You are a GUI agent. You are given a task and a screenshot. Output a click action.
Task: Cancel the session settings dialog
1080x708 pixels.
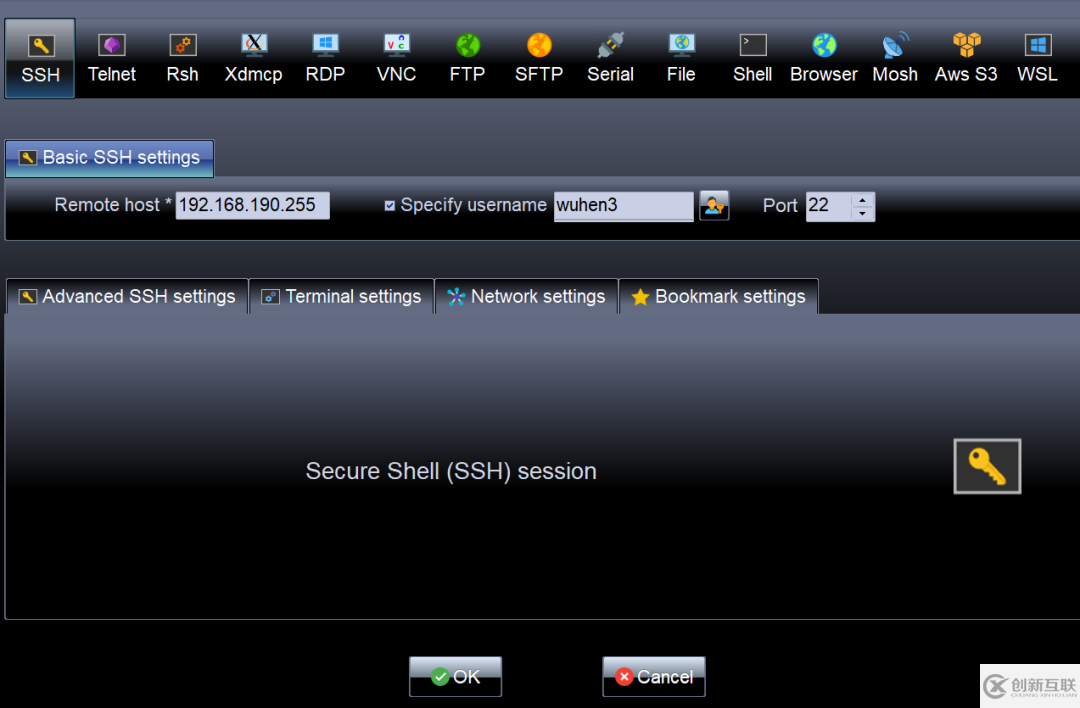[x=654, y=676]
